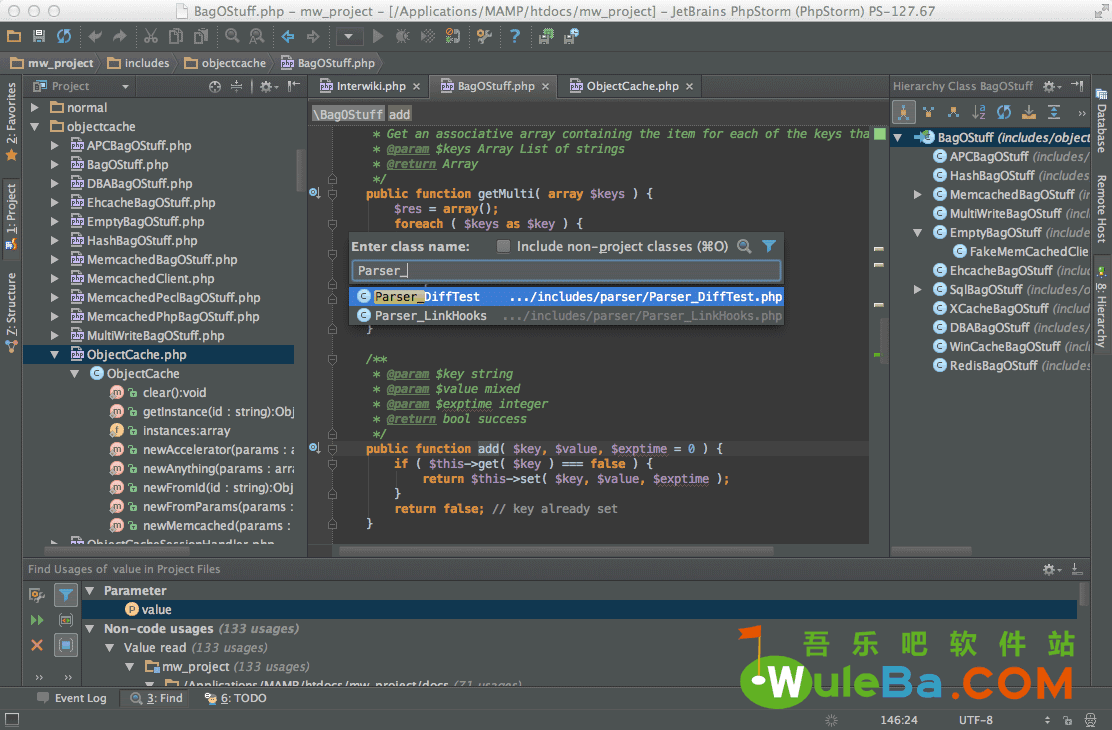Click the Run play icon
Viewport: 1112px width, 730px height.
point(378,36)
